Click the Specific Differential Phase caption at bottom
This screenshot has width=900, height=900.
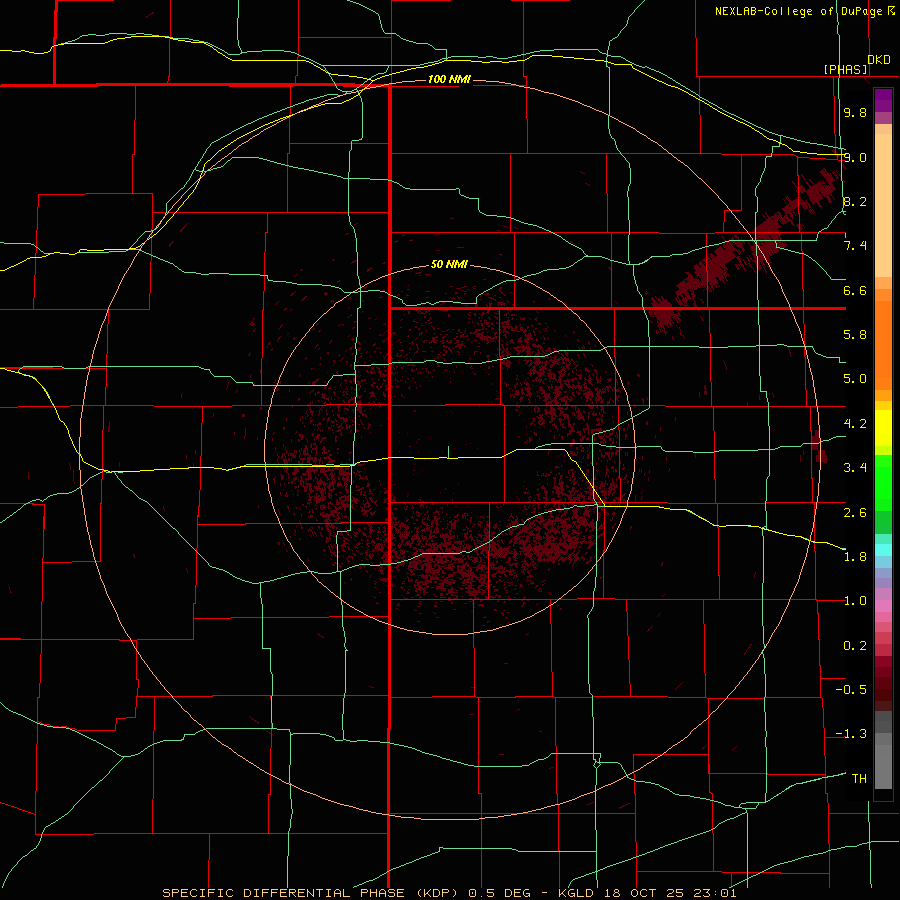[x=449, y=893]
